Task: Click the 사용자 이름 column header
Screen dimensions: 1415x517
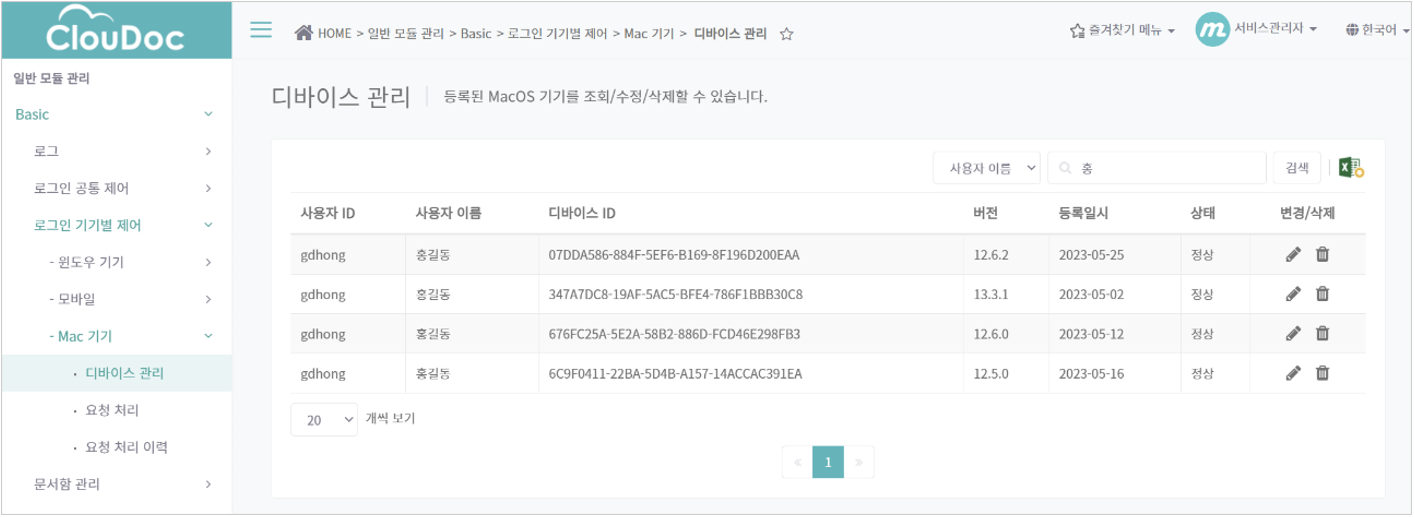Action: (x=449, y=213)
